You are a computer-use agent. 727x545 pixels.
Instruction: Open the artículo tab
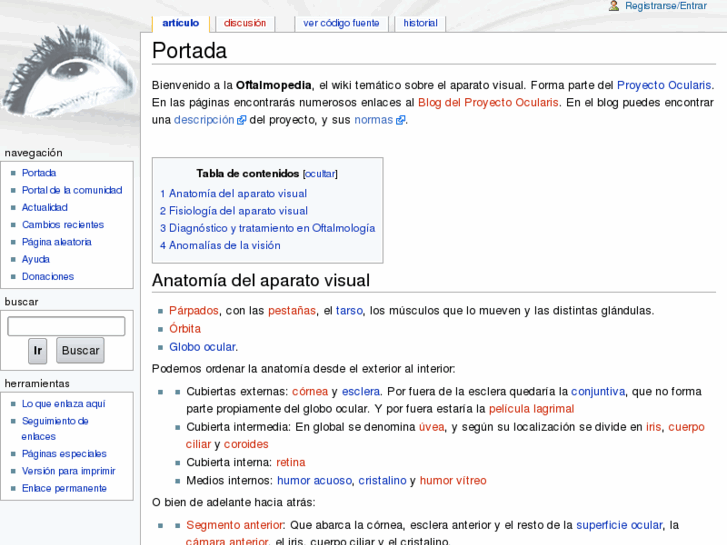(x=180, y=23)
